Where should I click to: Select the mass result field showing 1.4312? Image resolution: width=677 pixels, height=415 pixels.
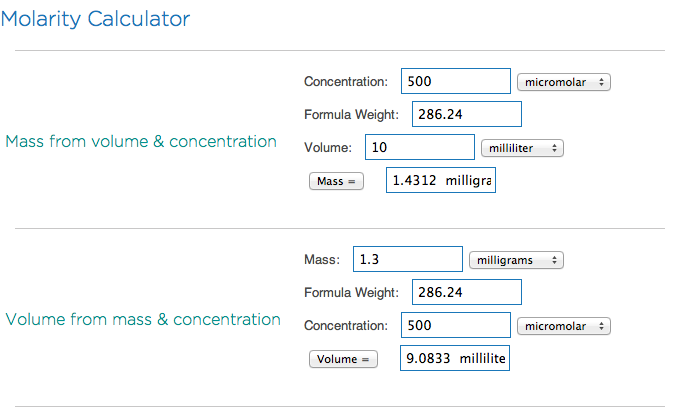click(x=440, y=181)
